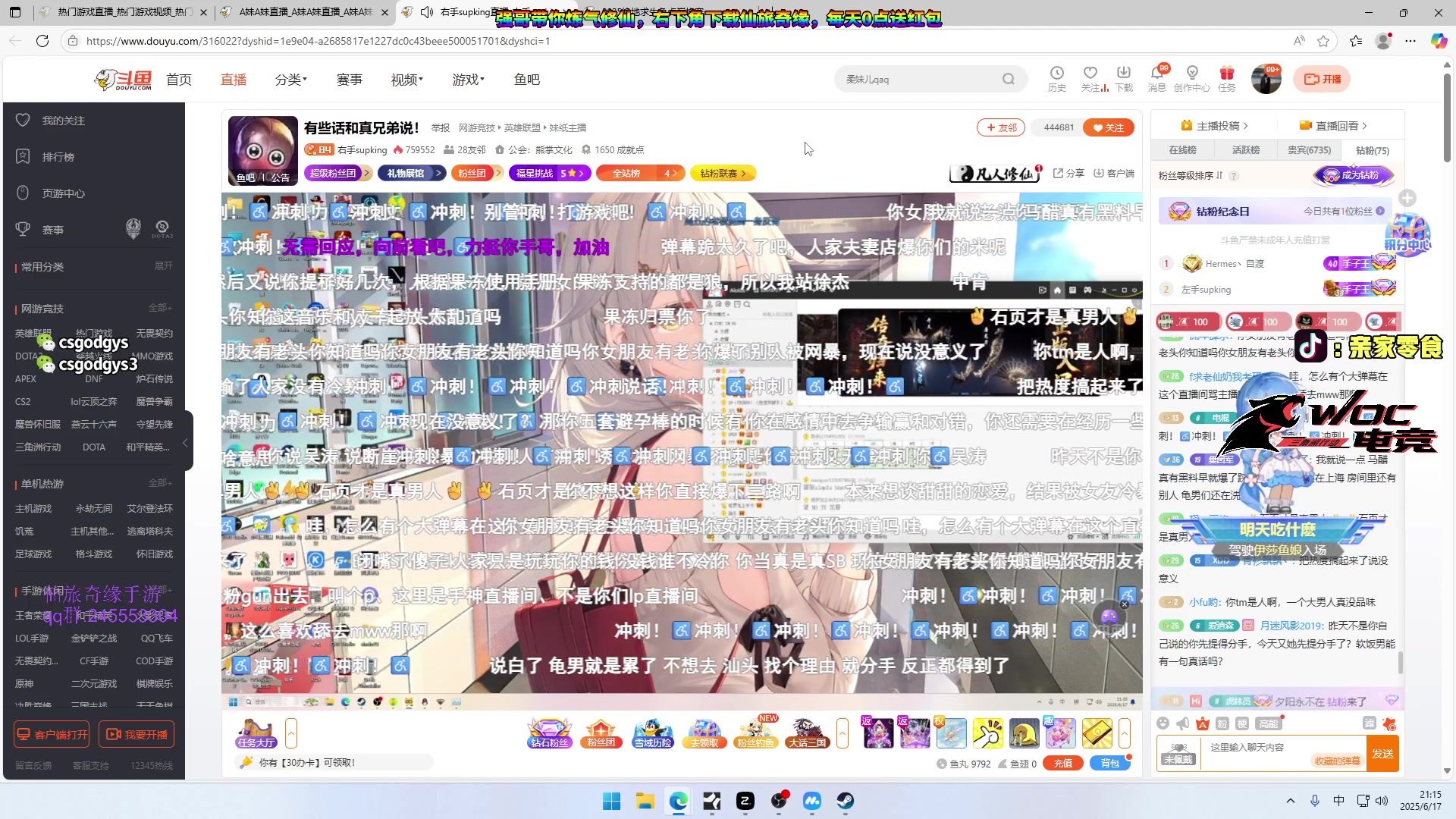The width and height of the screenshot is (1456, 819).
Task: Click the 成为钻粉 button
Action: pos(1354,175)
